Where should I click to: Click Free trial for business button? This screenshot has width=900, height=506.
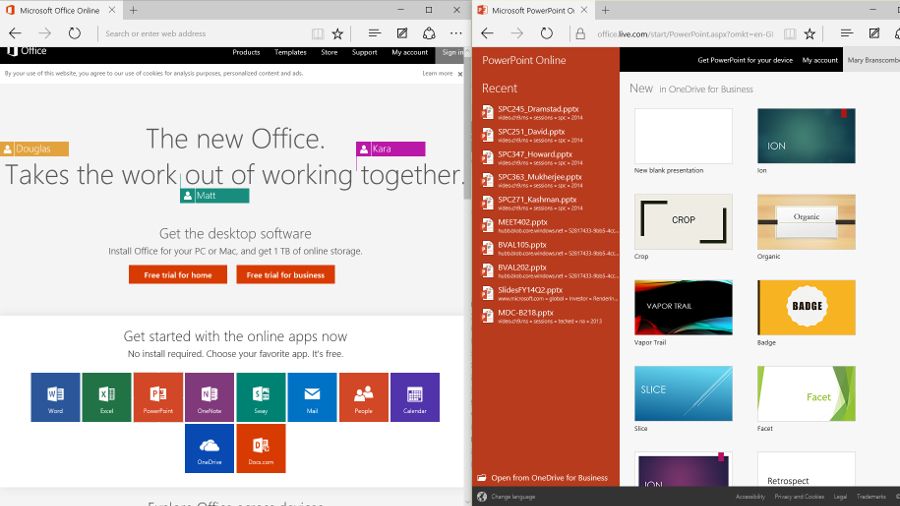click(x=286, y=275)
